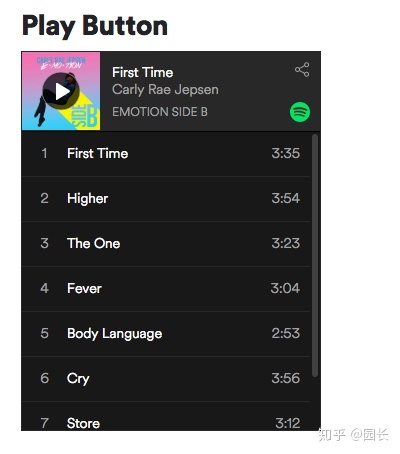Click track number 5 in the list
Image resolution: width=400 pixels, height=454 pixels.
tap(44, 333)
